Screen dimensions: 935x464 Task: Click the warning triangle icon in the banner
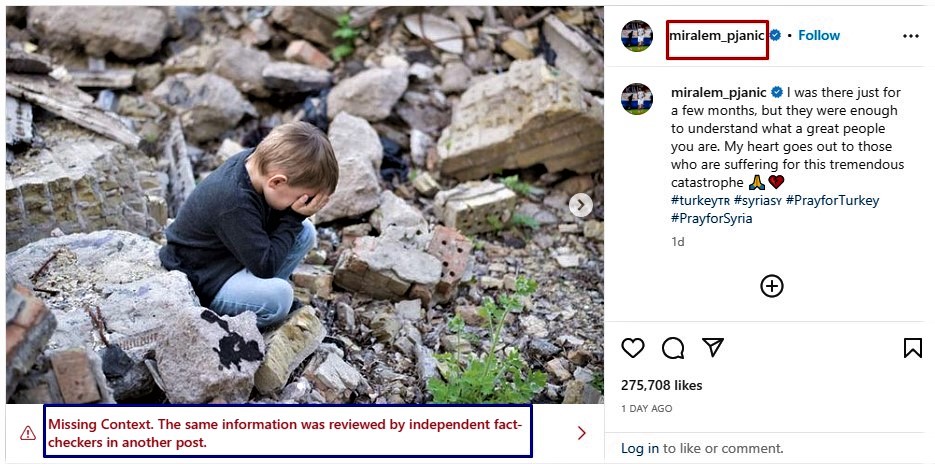(x=28, y=433)
